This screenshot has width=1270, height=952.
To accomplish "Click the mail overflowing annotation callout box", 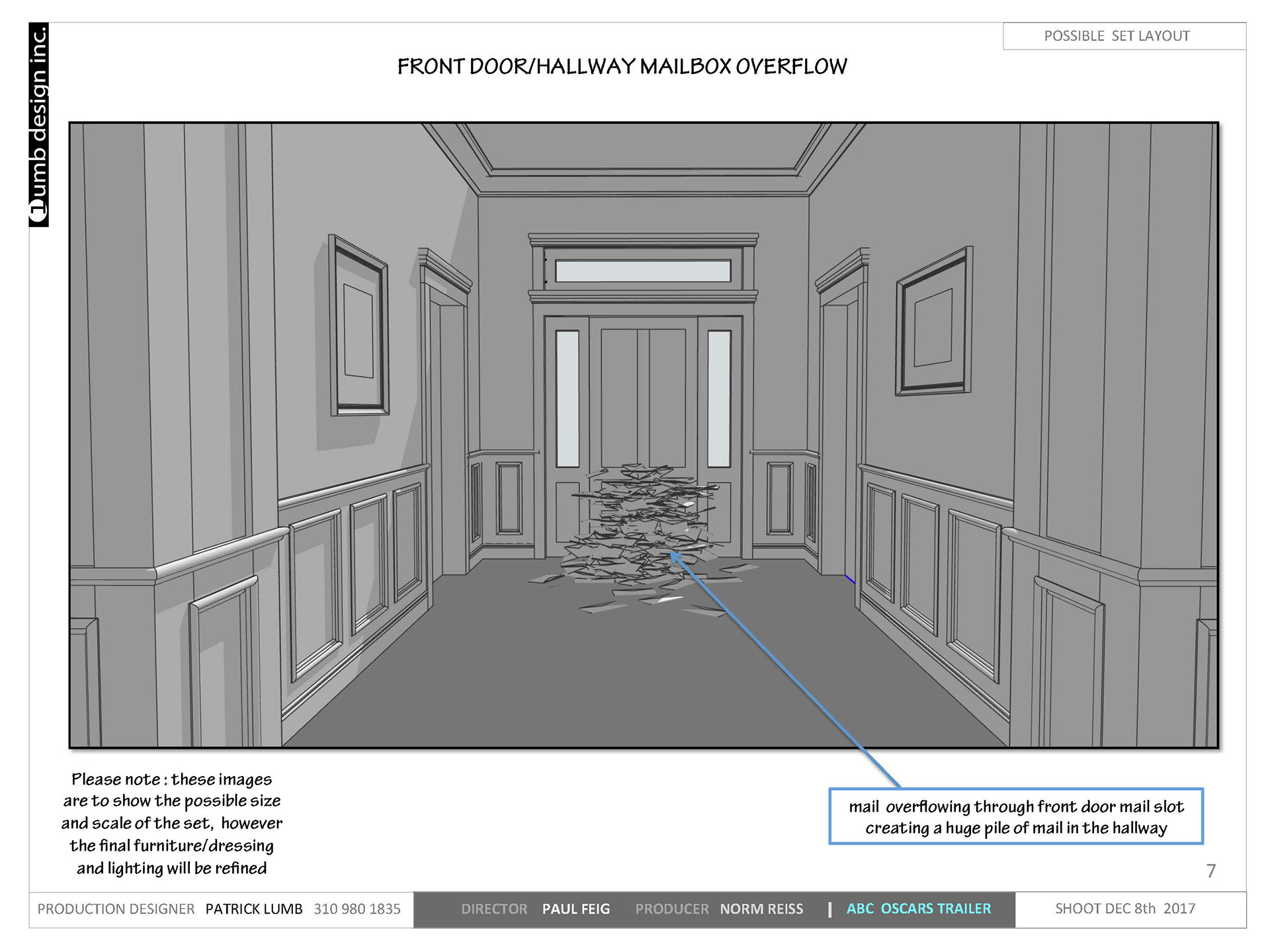I will 1016,816.
